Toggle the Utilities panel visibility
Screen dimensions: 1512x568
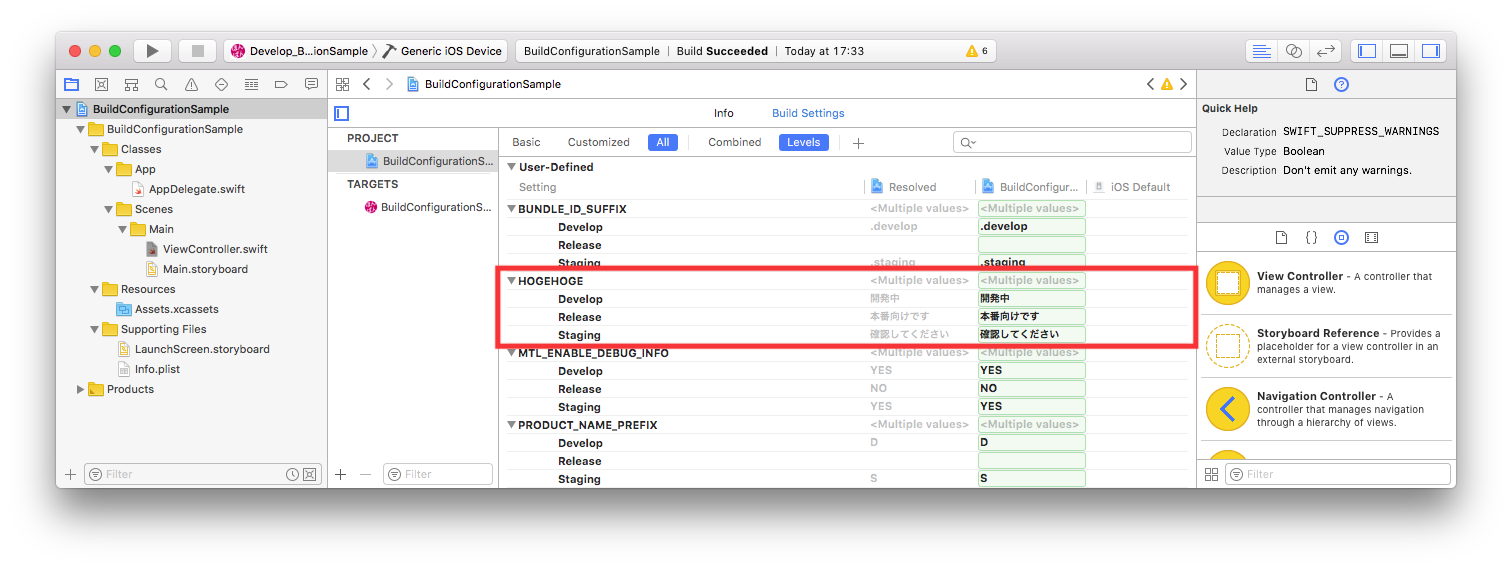1431,51
